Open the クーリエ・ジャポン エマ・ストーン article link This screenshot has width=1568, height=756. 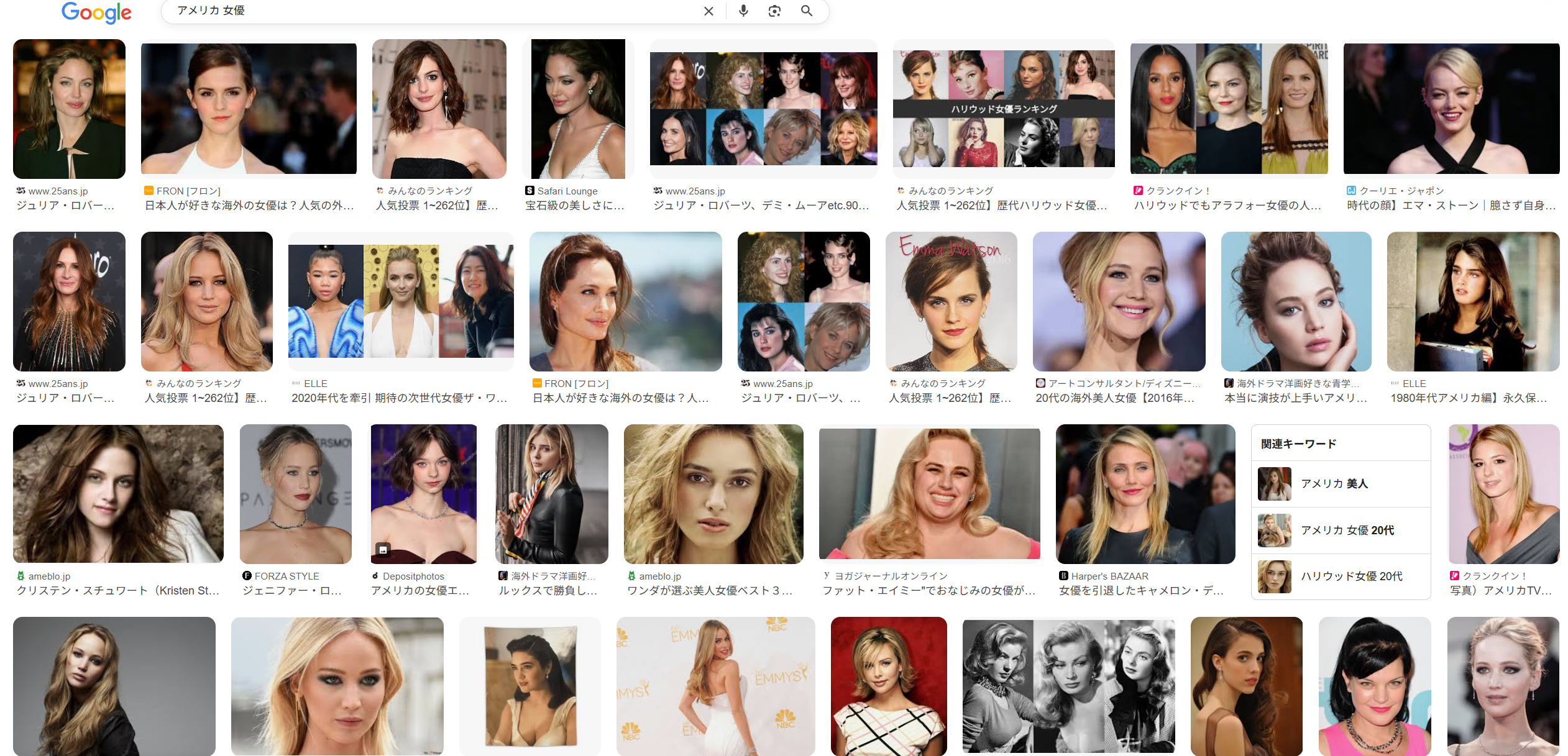1451,206
